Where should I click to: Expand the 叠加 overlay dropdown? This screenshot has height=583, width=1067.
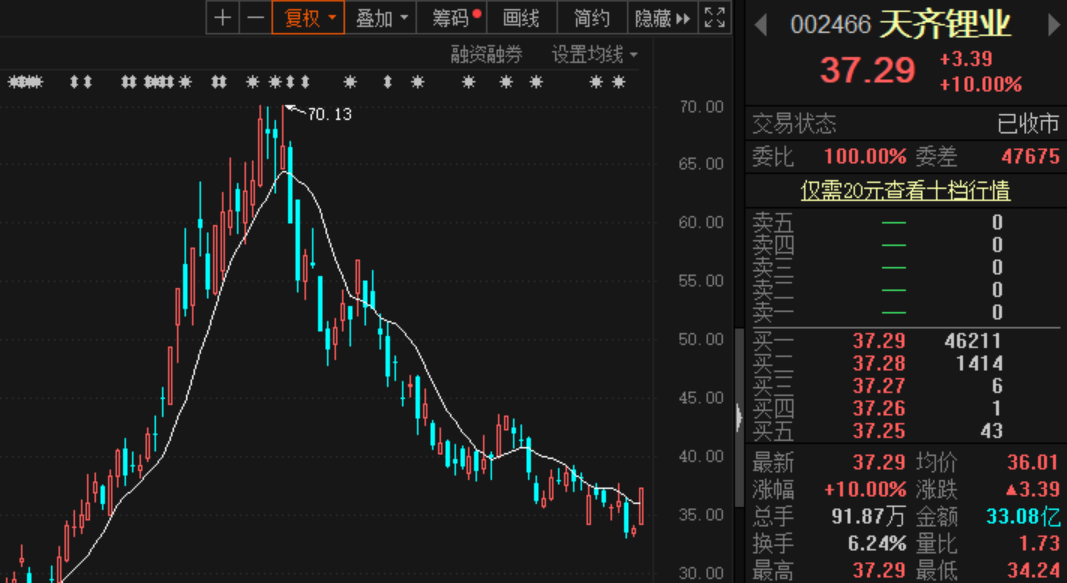point(382,18)
